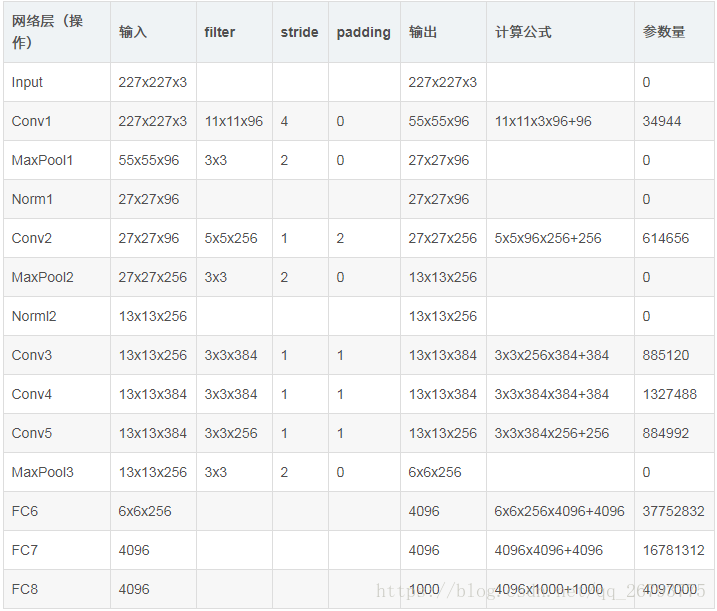Click the filter cell '11x11x96'
The image size is (717, 611).
(234, 121)
